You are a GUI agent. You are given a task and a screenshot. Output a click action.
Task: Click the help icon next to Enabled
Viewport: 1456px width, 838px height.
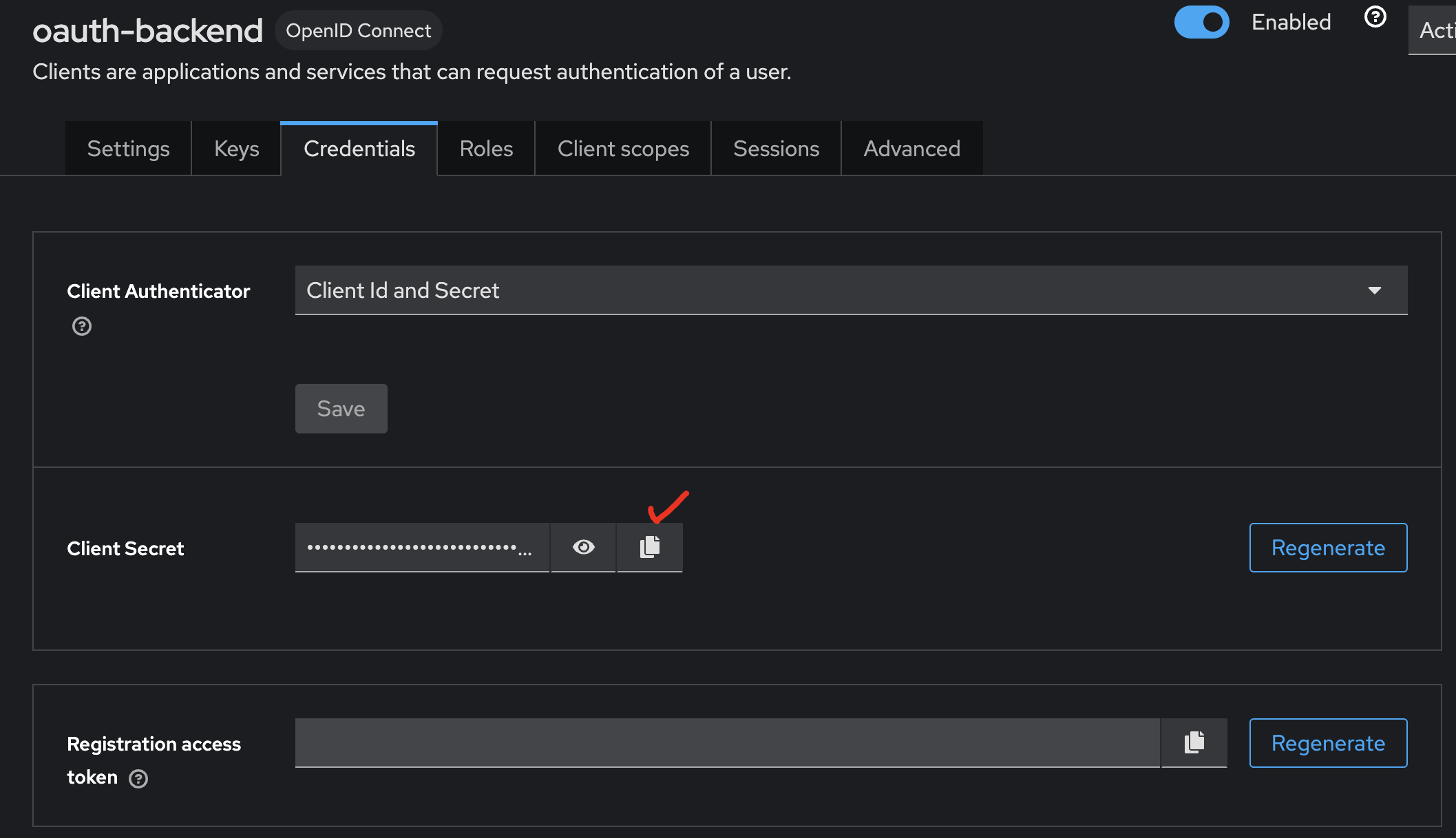pyautogui.click(x=1375, y=17)
